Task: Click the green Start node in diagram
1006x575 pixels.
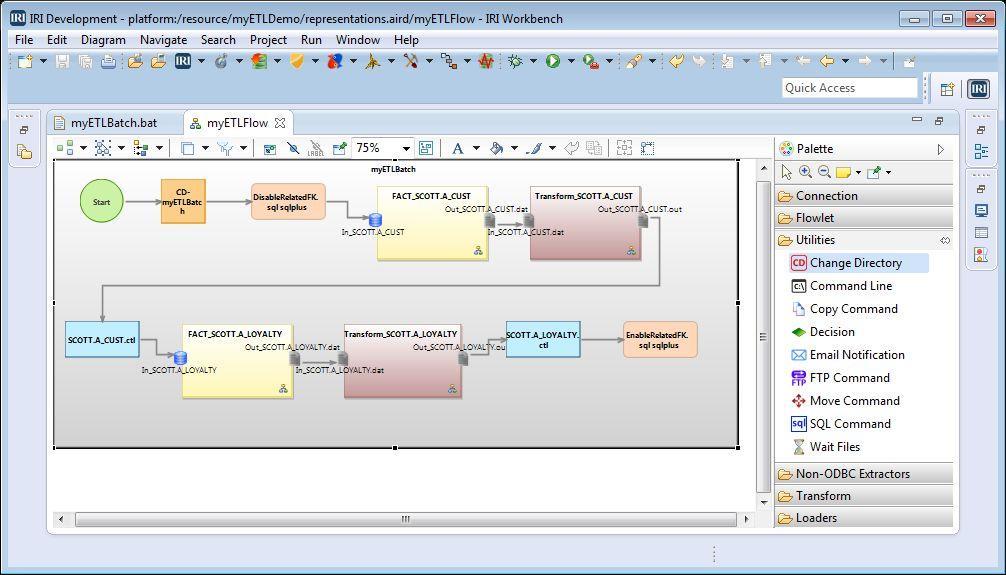Action: (x=101, y=202)
